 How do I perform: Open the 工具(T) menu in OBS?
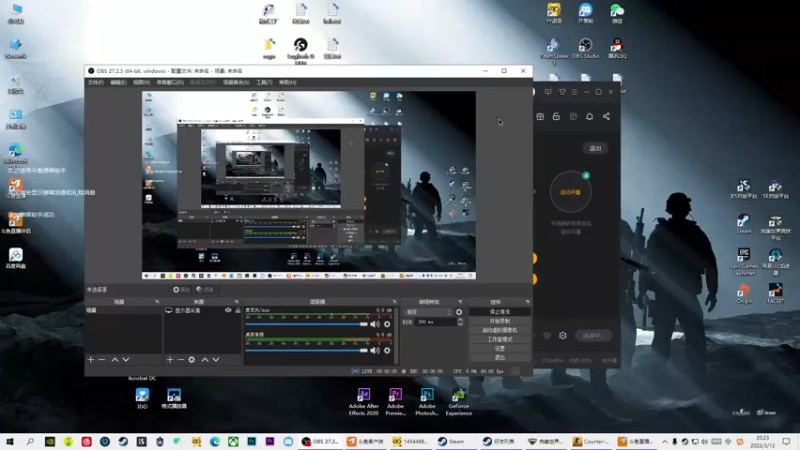coord(264,82)
